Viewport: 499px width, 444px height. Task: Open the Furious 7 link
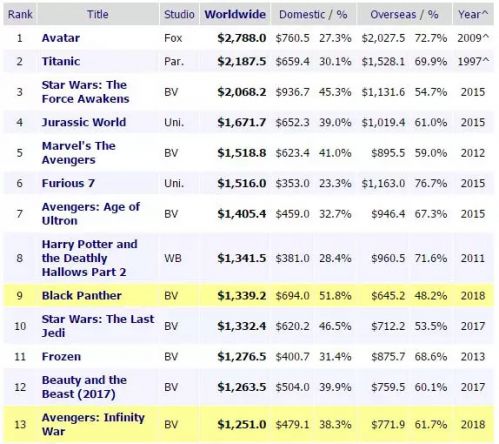[x=68, y=183]
